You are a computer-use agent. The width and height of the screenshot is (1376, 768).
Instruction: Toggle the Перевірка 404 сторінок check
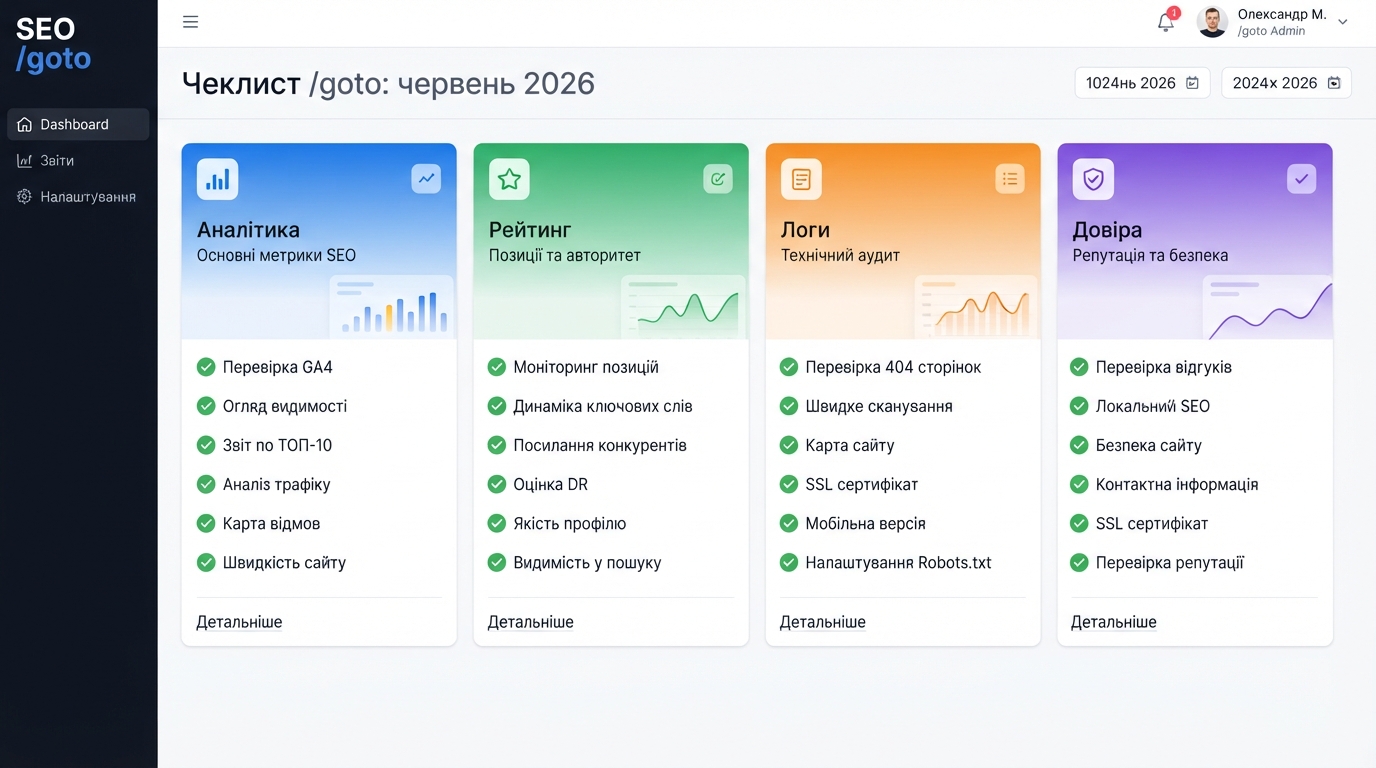pyautogui.click(x=789, y=367)
